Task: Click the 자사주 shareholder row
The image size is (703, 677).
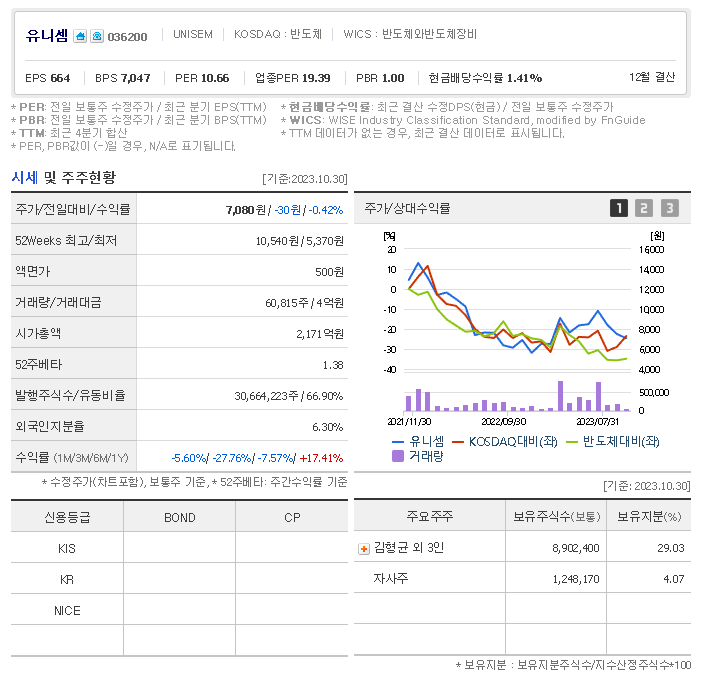Action: tap(522, 578)
